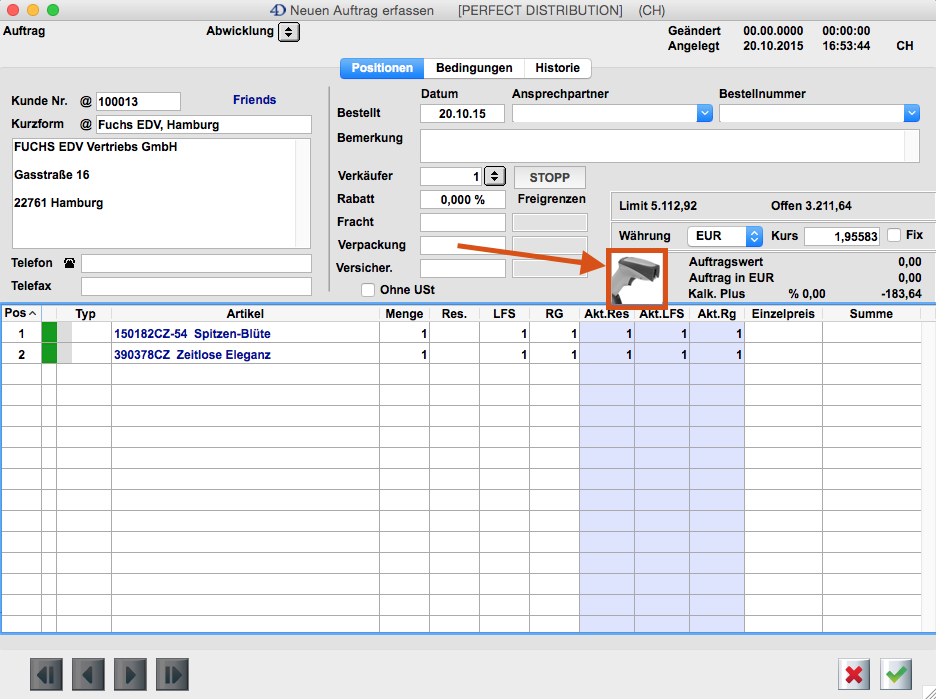Go to first record navigation arrow
Image resolution: width=936 pixels, height=699 pixels.
46,675
